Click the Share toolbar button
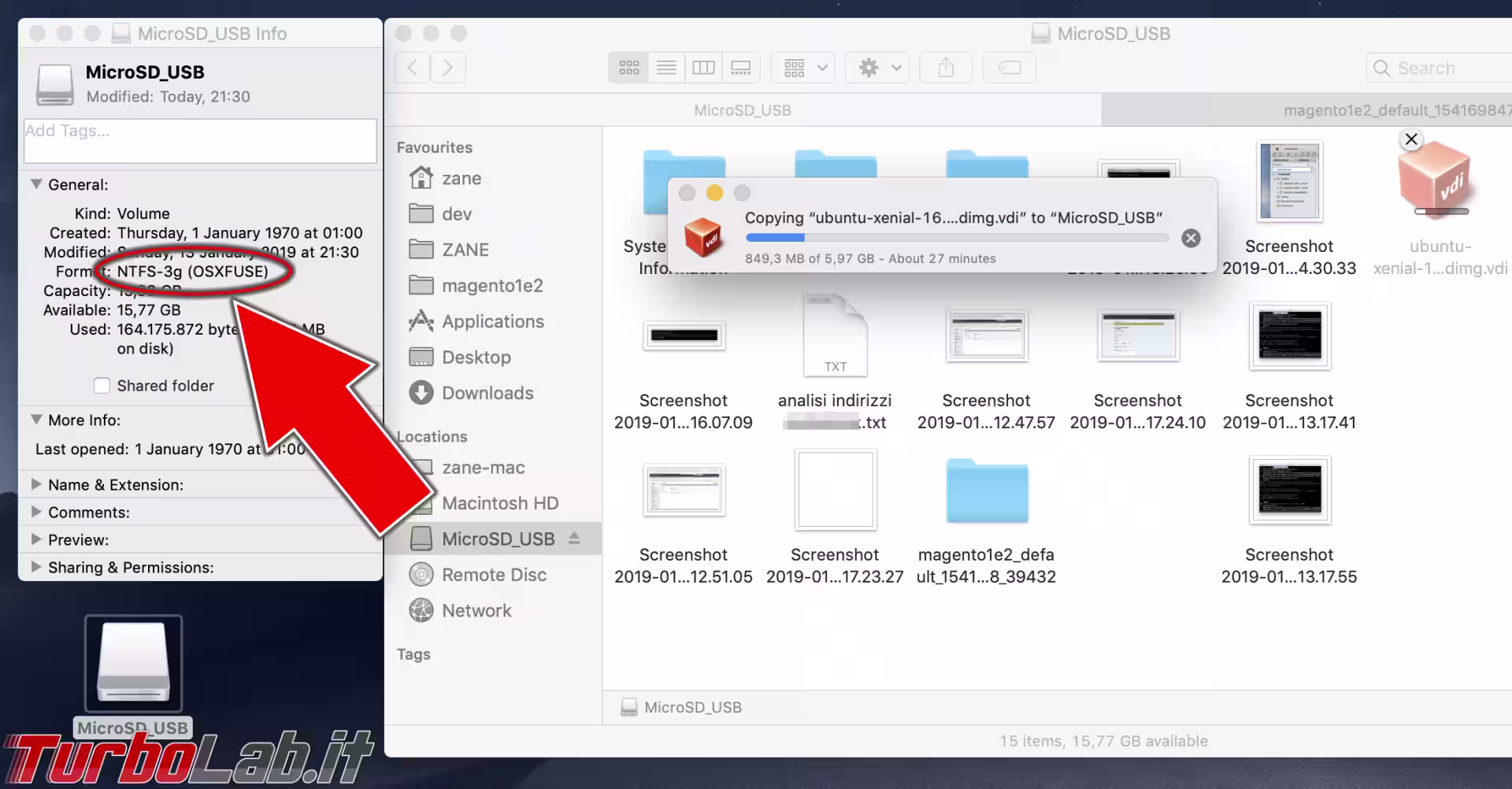 coord(946,68)
